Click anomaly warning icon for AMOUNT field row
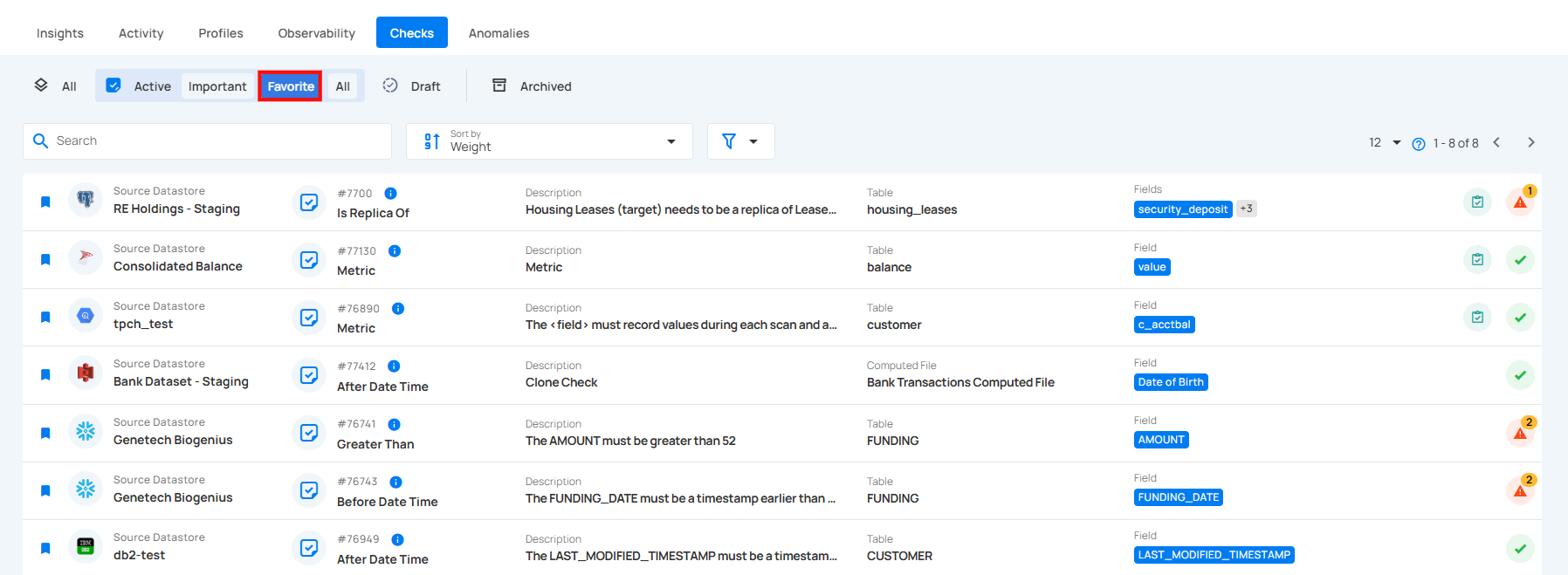 1520,434
